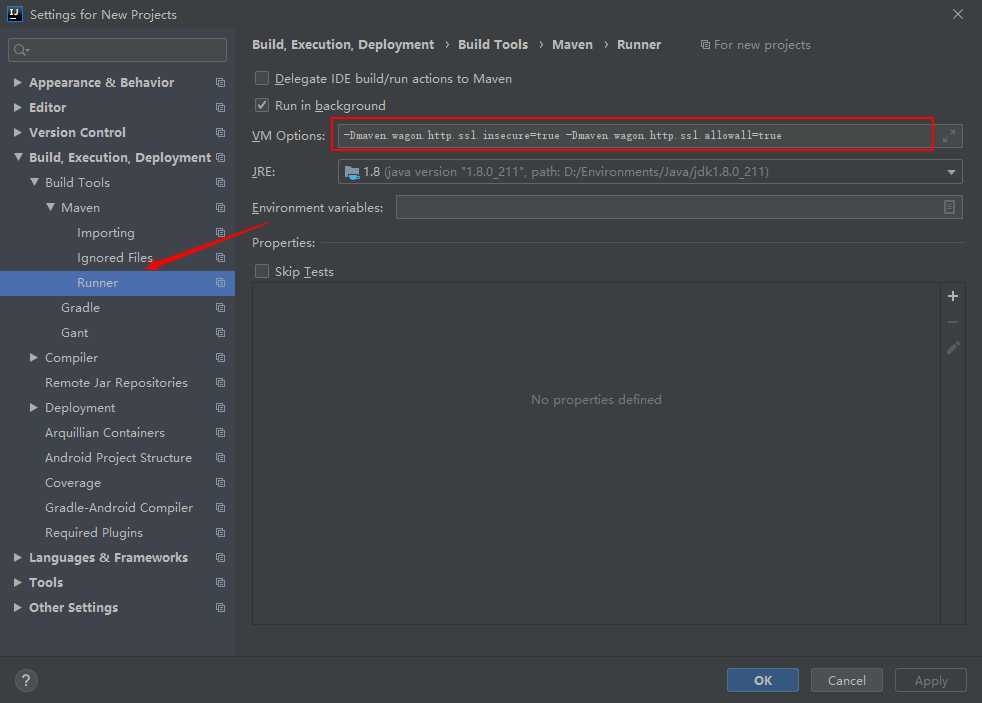The width and height of the screenshot is (982, 703).
Task: Click the project-level icon beside Coverage
Action: 220,483
